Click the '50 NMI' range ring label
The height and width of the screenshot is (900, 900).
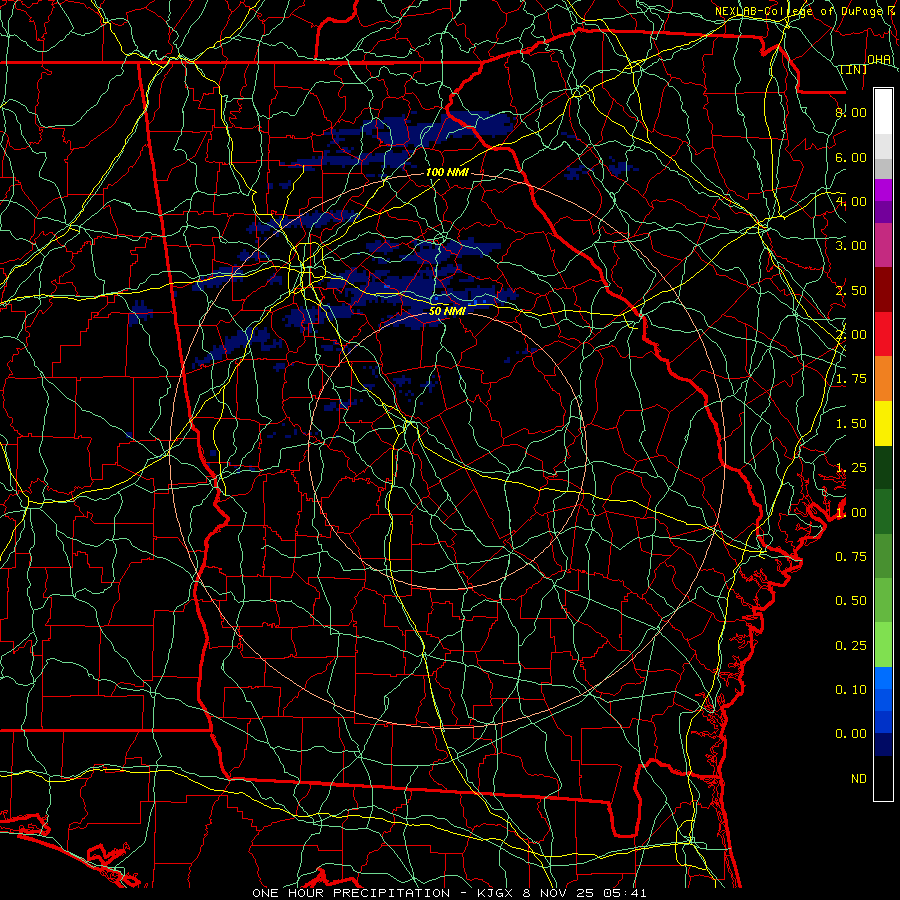(x=447, y=311)
